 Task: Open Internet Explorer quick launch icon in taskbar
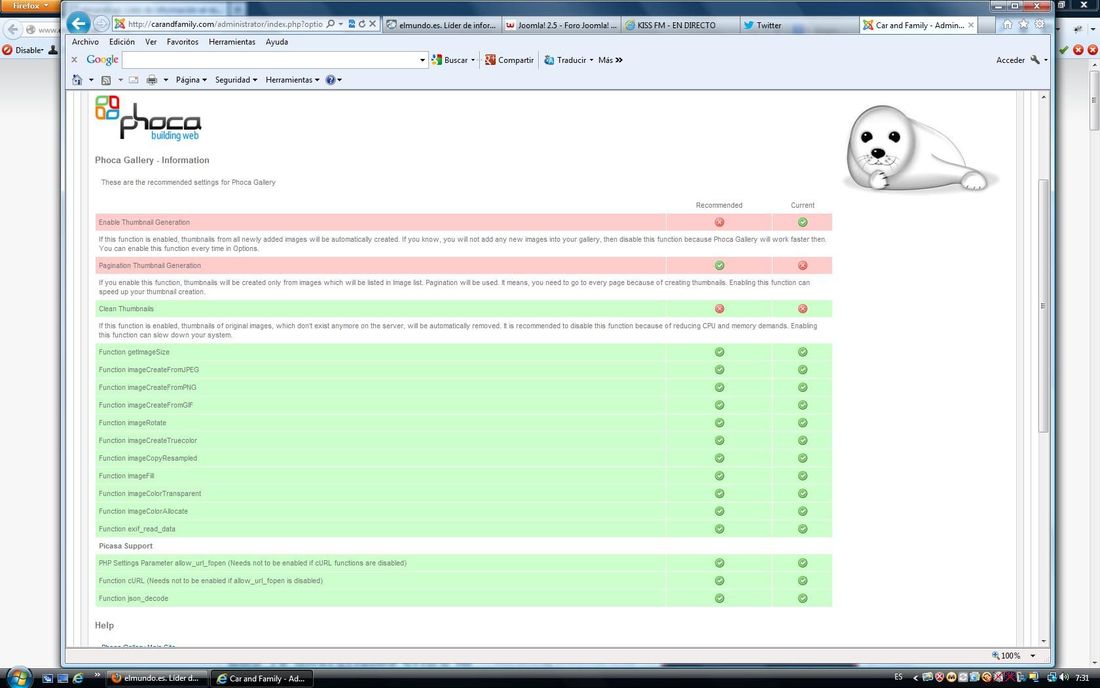coord(78,678)
